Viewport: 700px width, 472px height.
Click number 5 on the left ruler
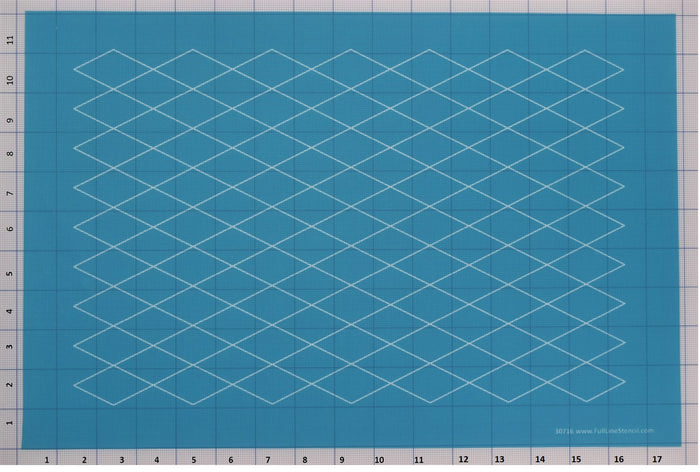coord(10,273)
